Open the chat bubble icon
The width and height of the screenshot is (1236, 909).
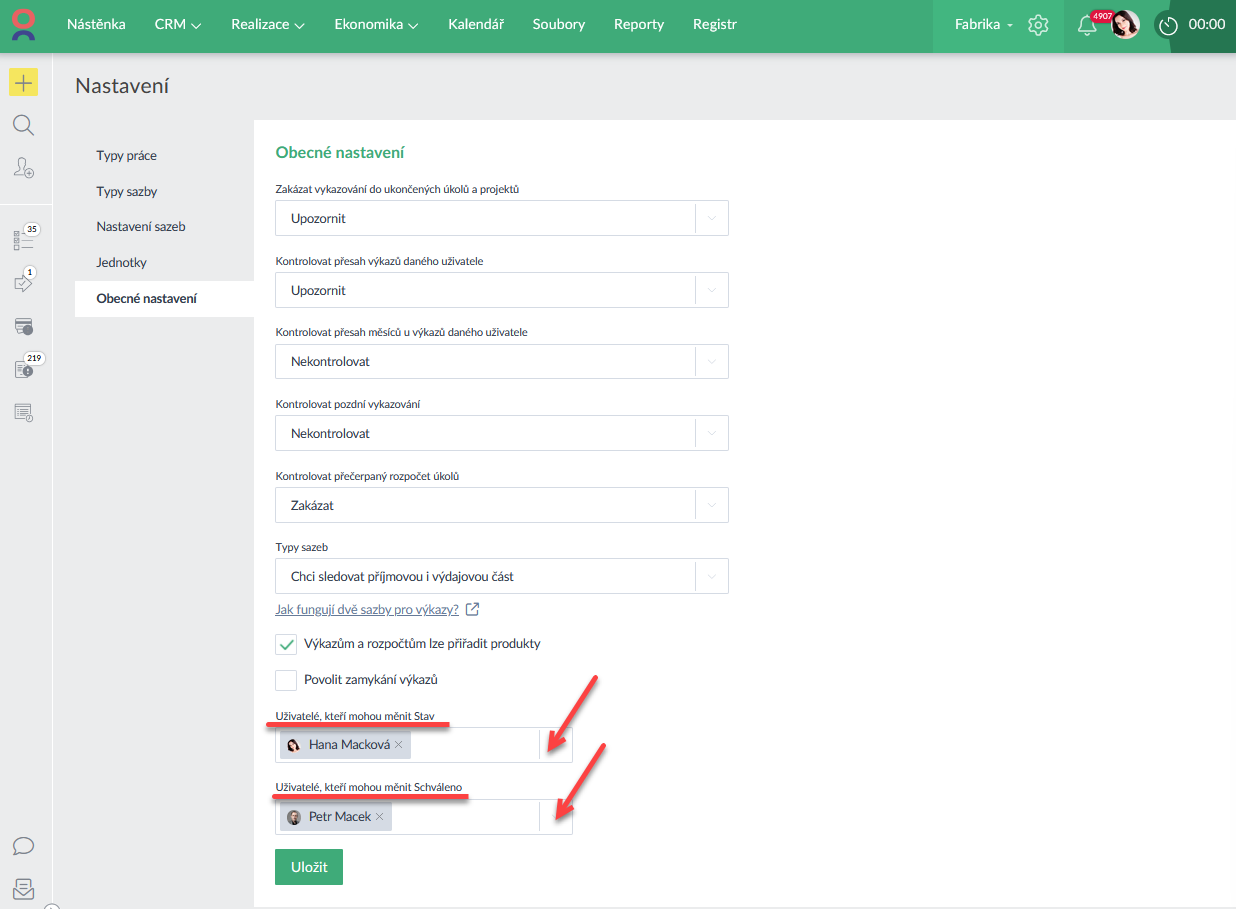(x=24, y=846)
